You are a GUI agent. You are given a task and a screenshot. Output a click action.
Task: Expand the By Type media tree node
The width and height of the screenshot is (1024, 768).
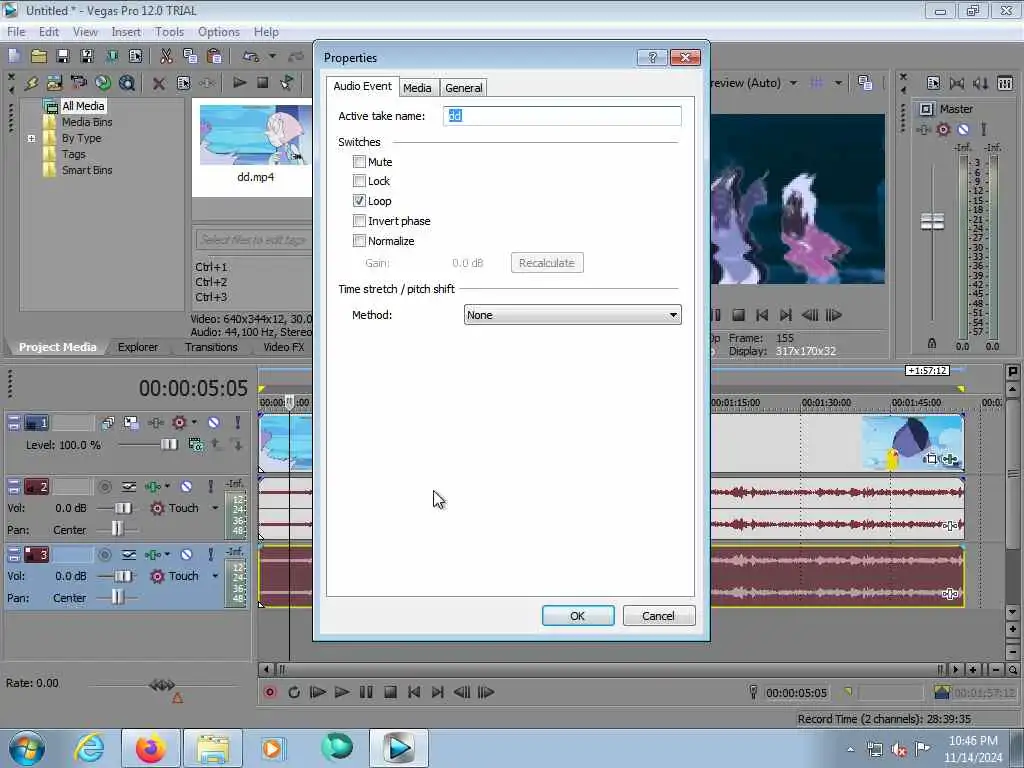31,138
